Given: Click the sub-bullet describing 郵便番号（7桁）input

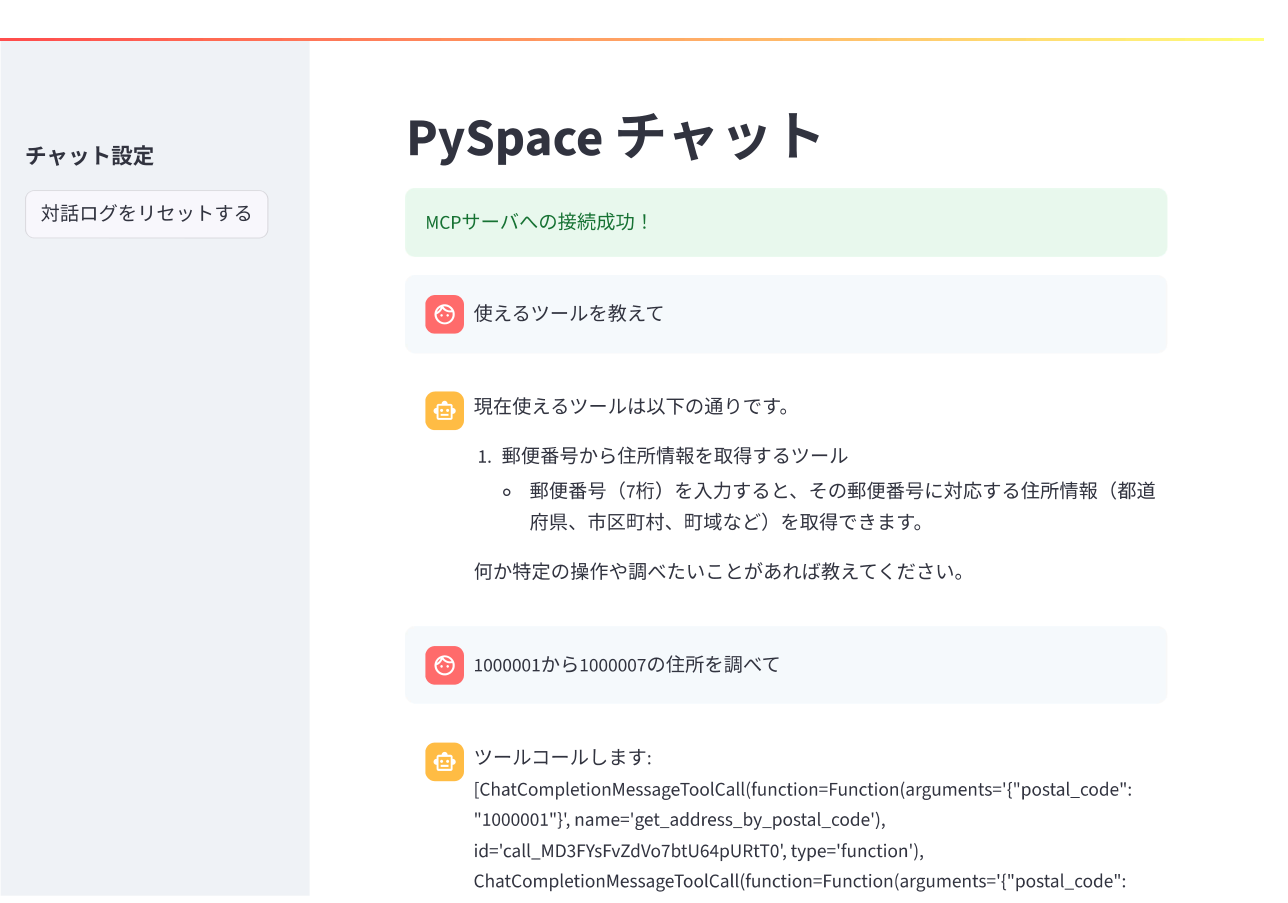Looking at the screenshot, I should [843, 506].
